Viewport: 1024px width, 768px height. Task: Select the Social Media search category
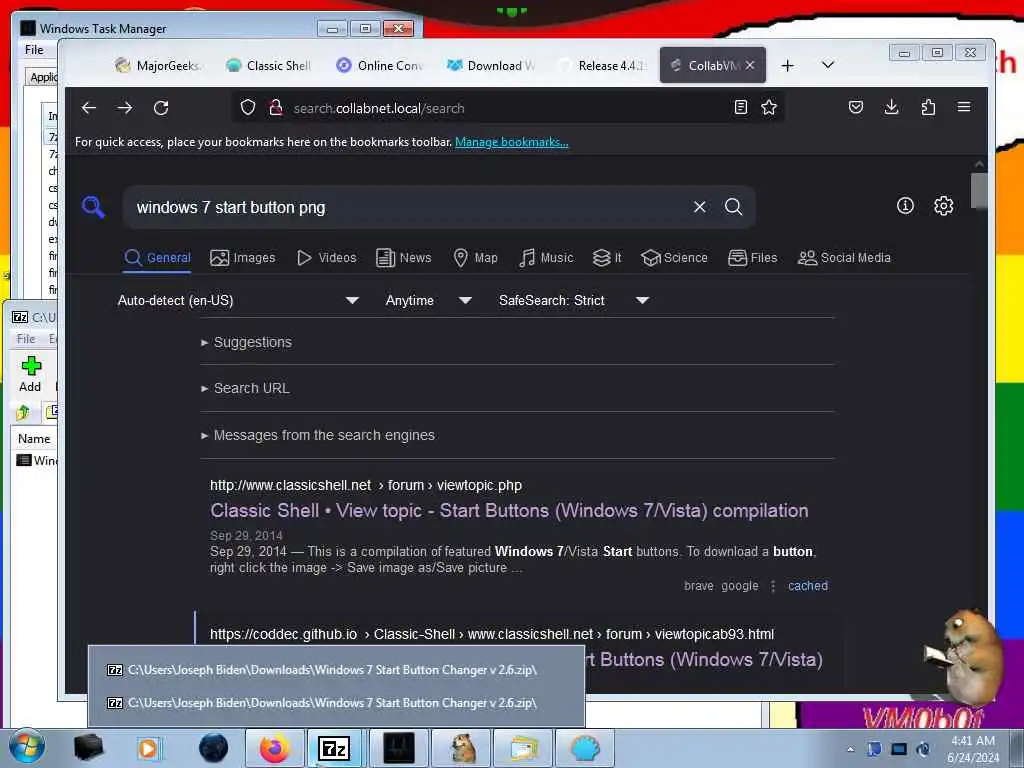coord(844,258)
